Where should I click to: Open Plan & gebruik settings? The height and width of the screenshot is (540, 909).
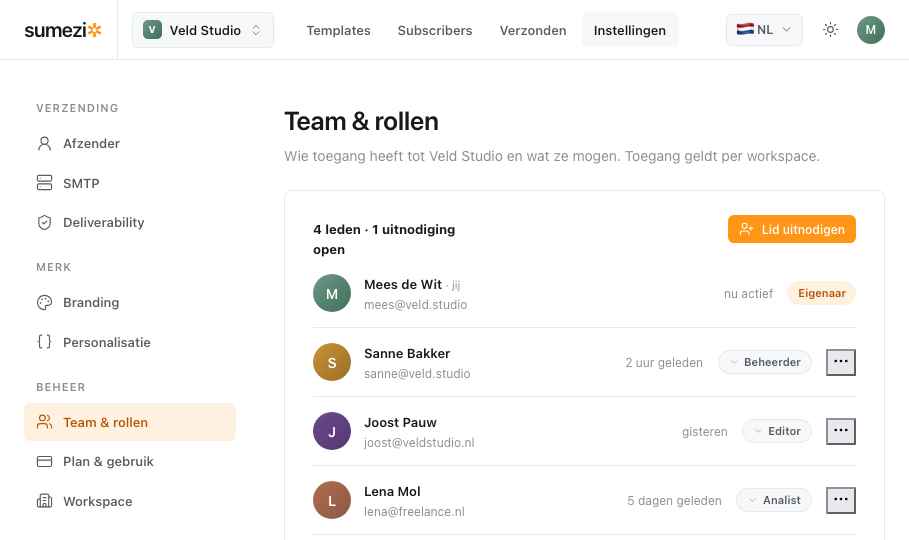(130, 462)
